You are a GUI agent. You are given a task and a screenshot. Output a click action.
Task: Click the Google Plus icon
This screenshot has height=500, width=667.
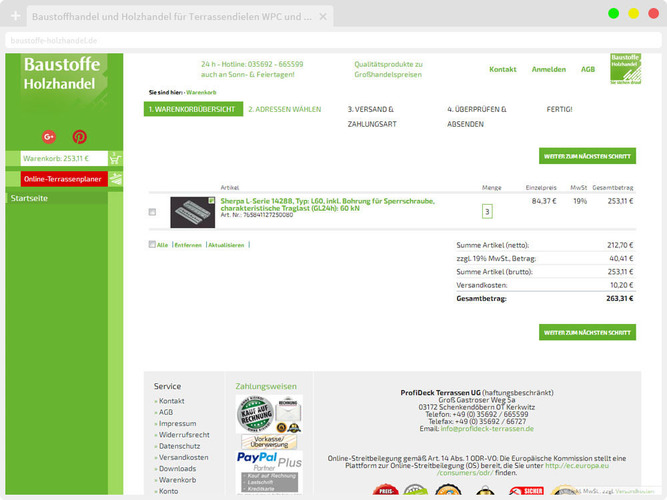(49, 136)
